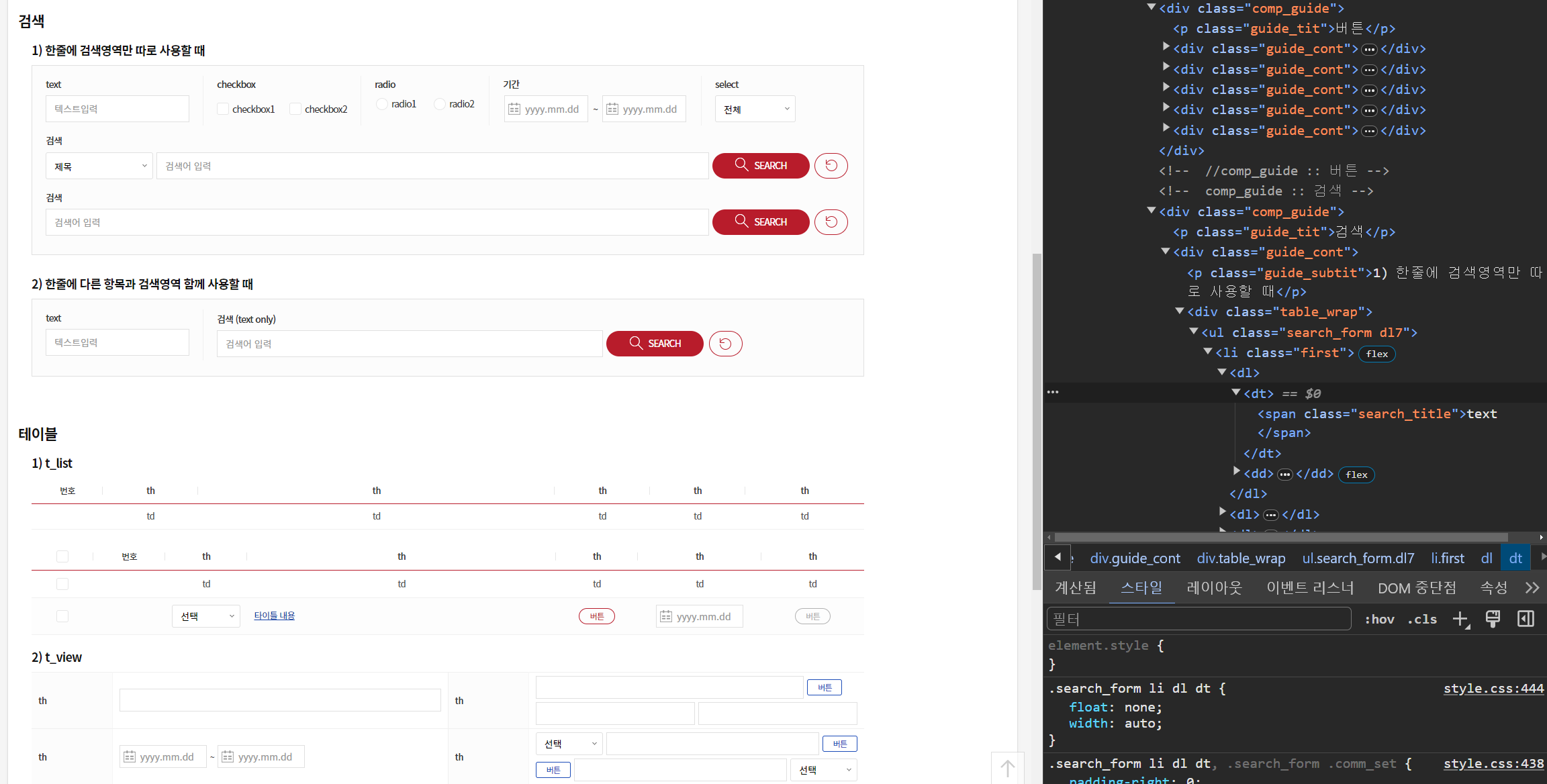Click the scroll-to-top arrow button
Image resolution: width=1547 pixels, height=784 pixels.
coord(1007,768)
